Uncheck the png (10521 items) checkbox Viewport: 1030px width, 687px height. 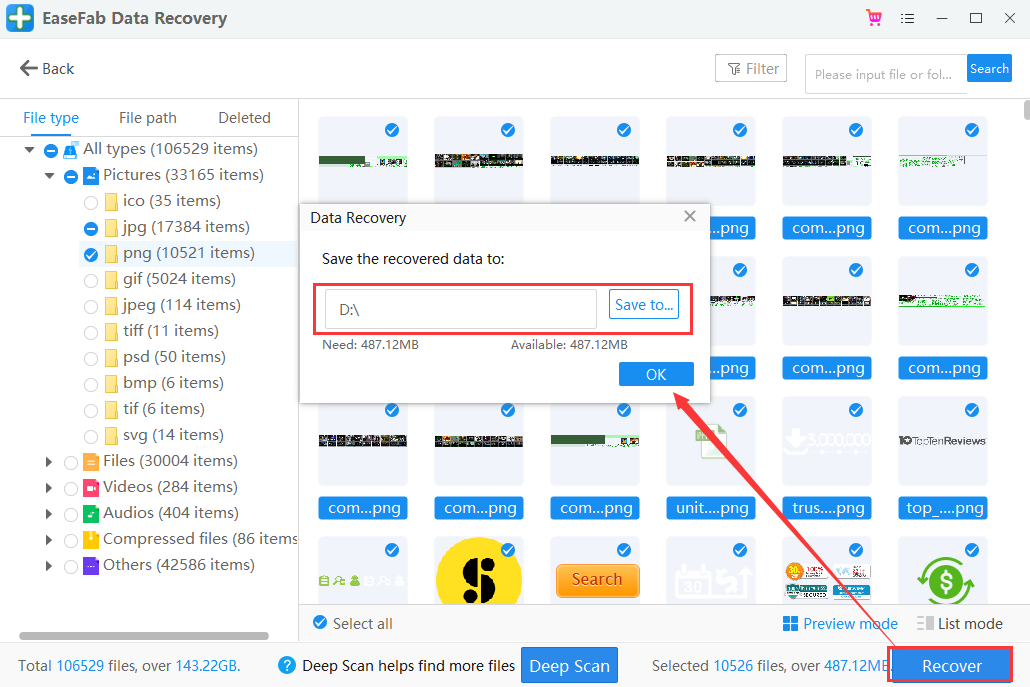click(x=91, y=254)
